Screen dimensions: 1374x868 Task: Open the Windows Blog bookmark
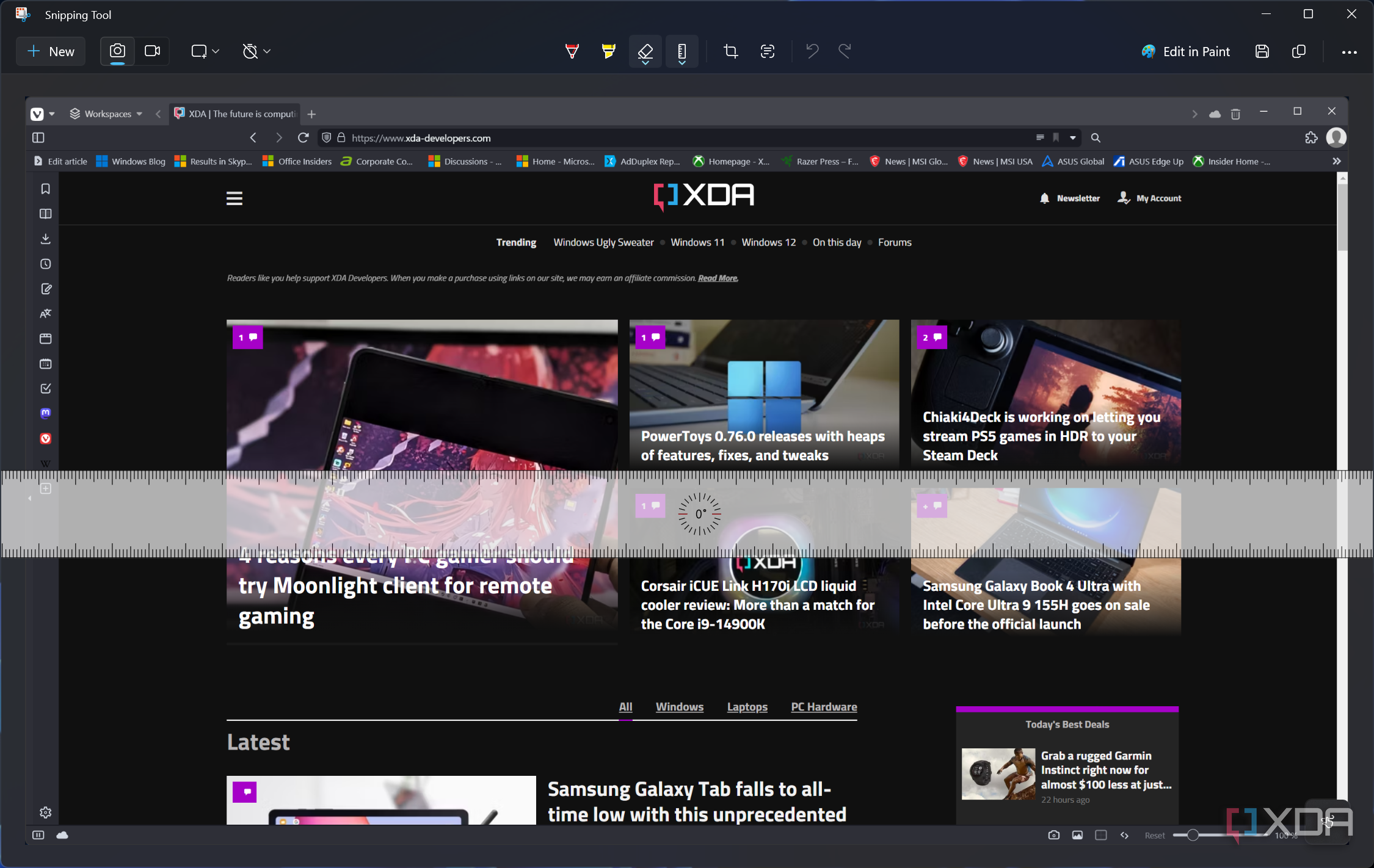[131, 162]
